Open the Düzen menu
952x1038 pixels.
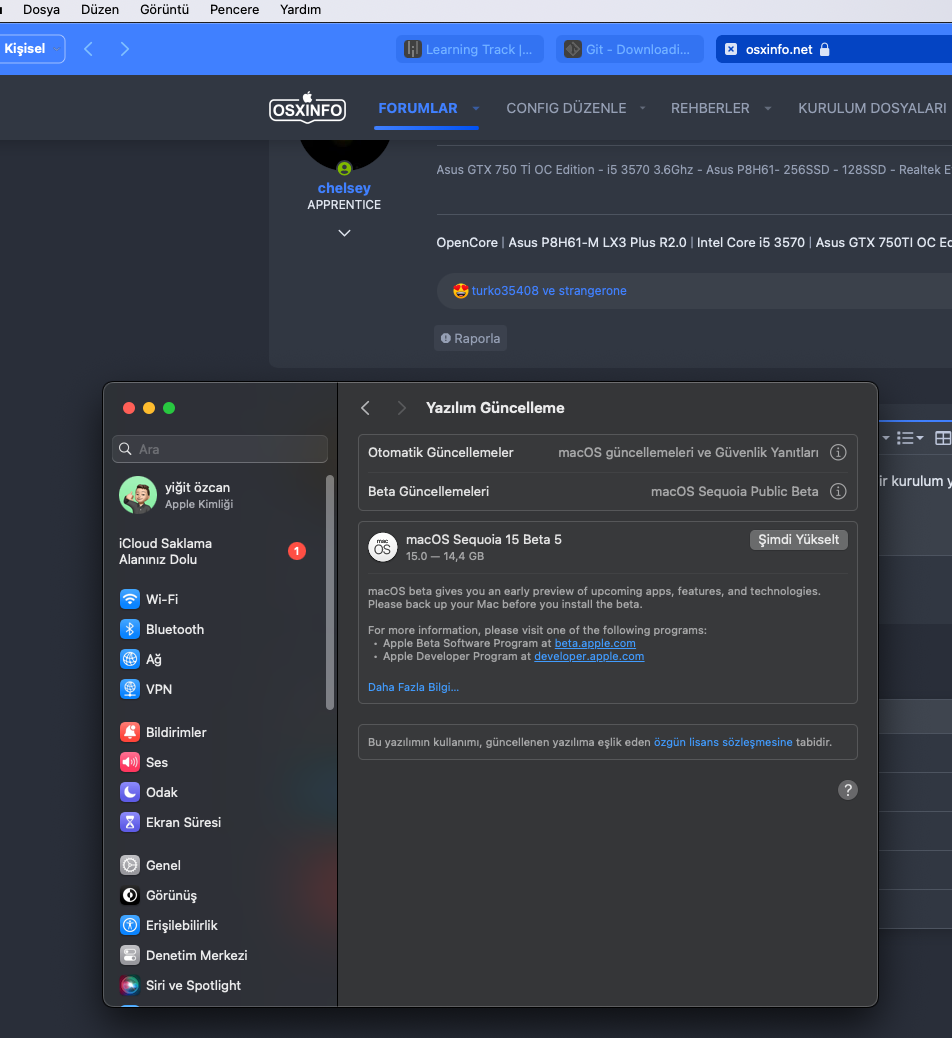point(100,9)
